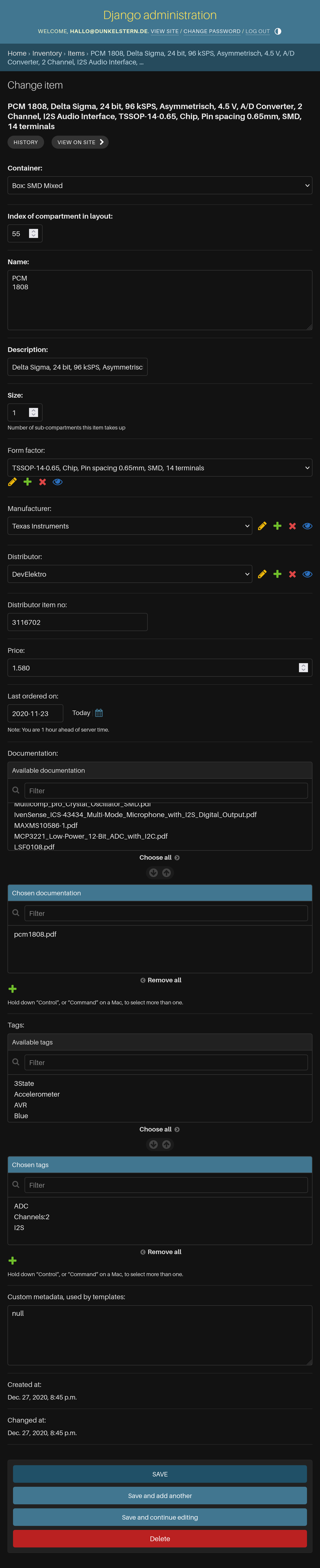The height and width of the screenshot is (1568, 320).
Task: Set the date with the Today link
Action: pos(81,713)
